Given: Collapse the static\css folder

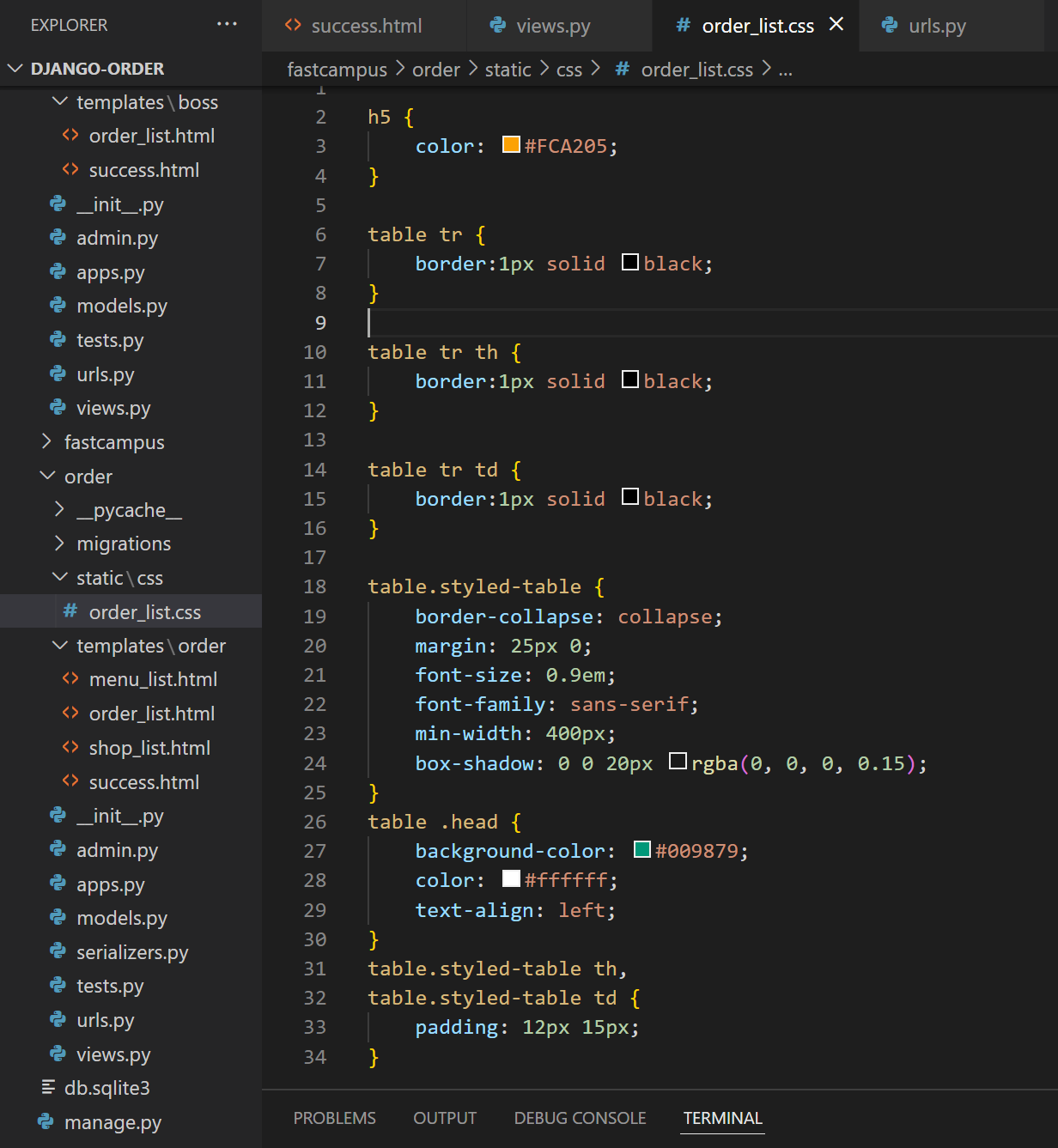Looking at the screenshot, I should (x=60, y=577).
